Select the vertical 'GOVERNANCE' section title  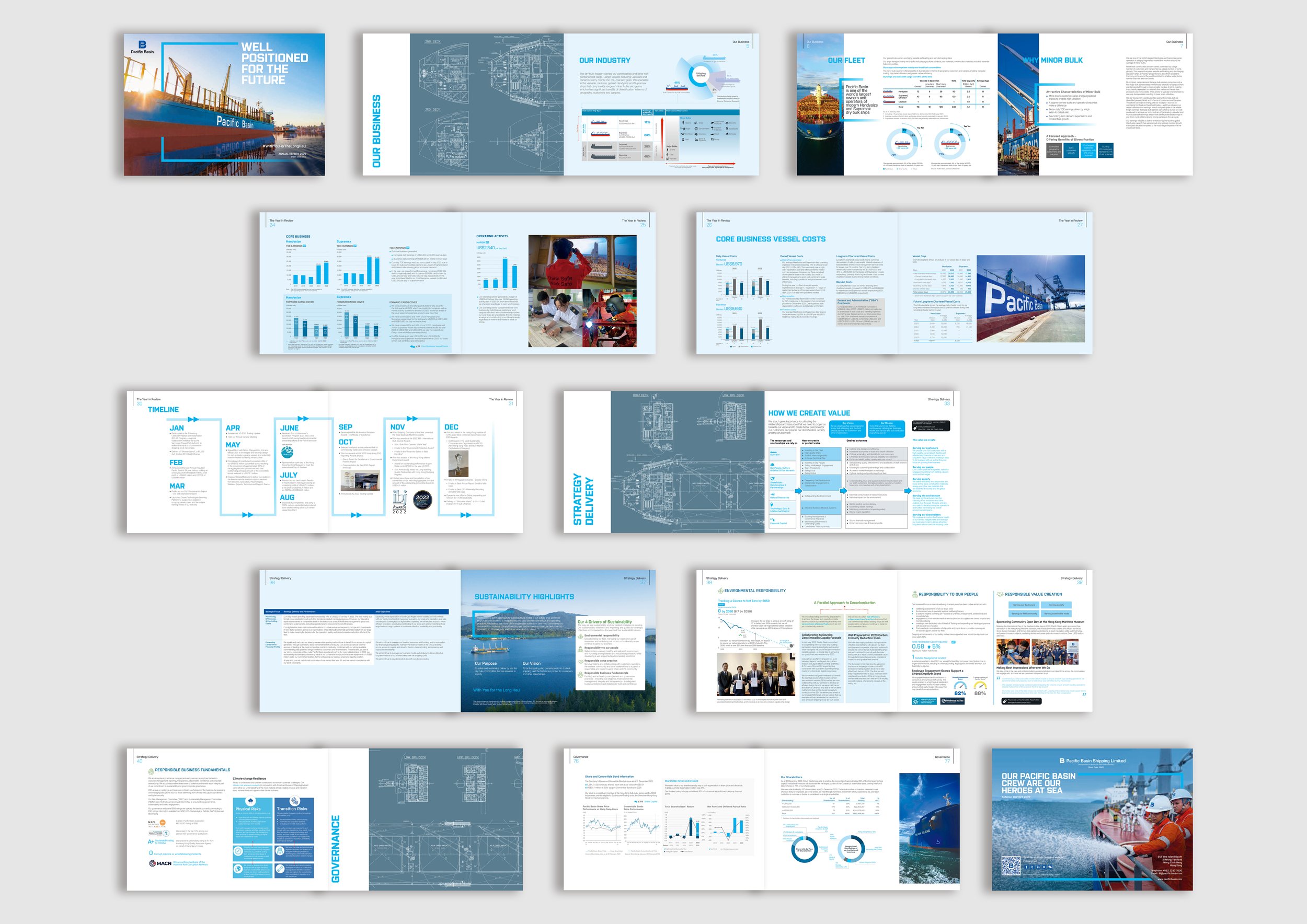pos(335,849)
